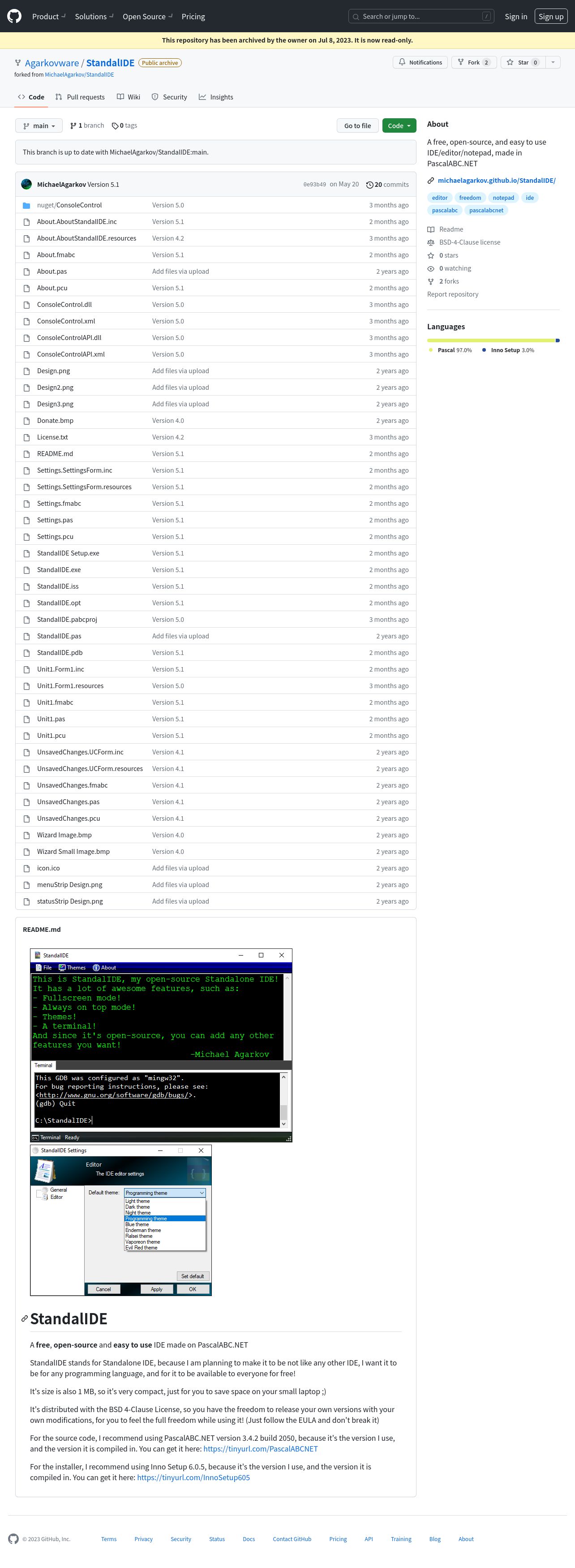Switch to the Code tab
The image size is (575, 1568).
[31, 97]
